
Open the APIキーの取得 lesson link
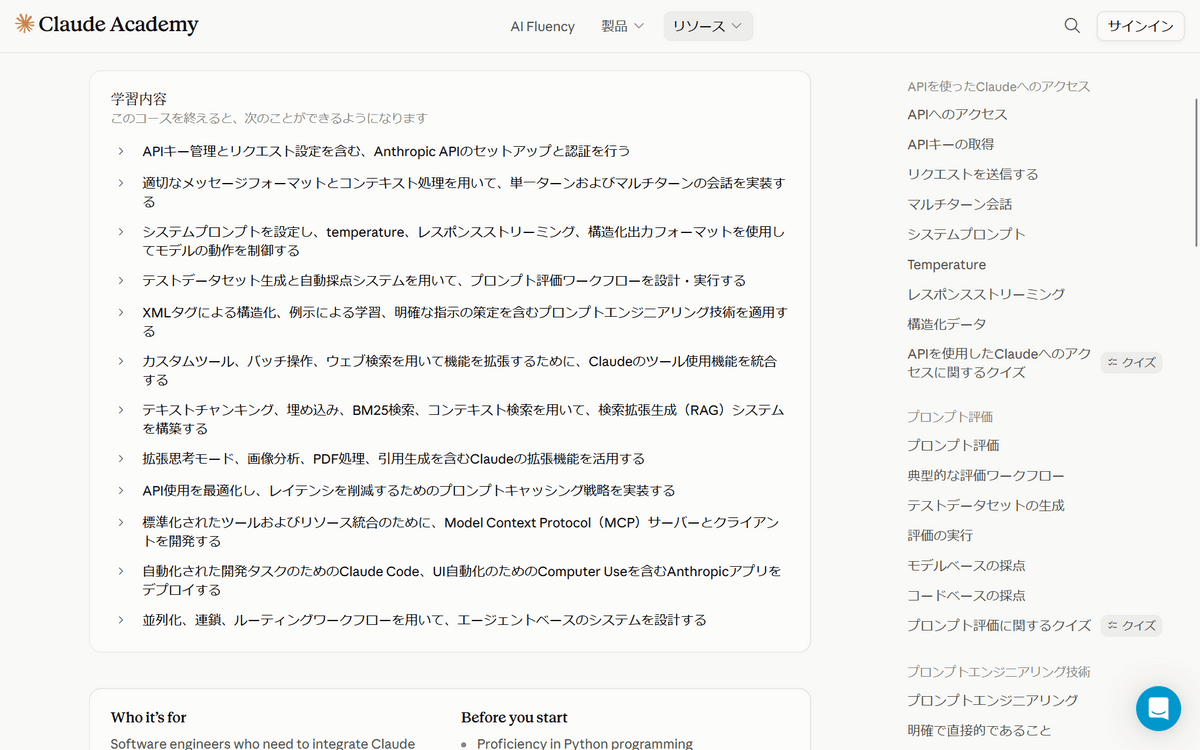click(950, 144)
